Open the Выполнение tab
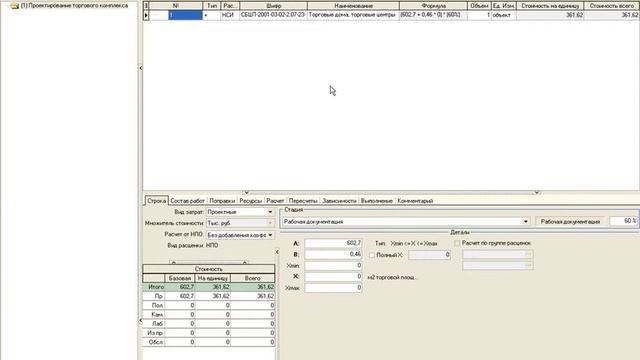This screenshot has width=640, height=360. point(377,201)
